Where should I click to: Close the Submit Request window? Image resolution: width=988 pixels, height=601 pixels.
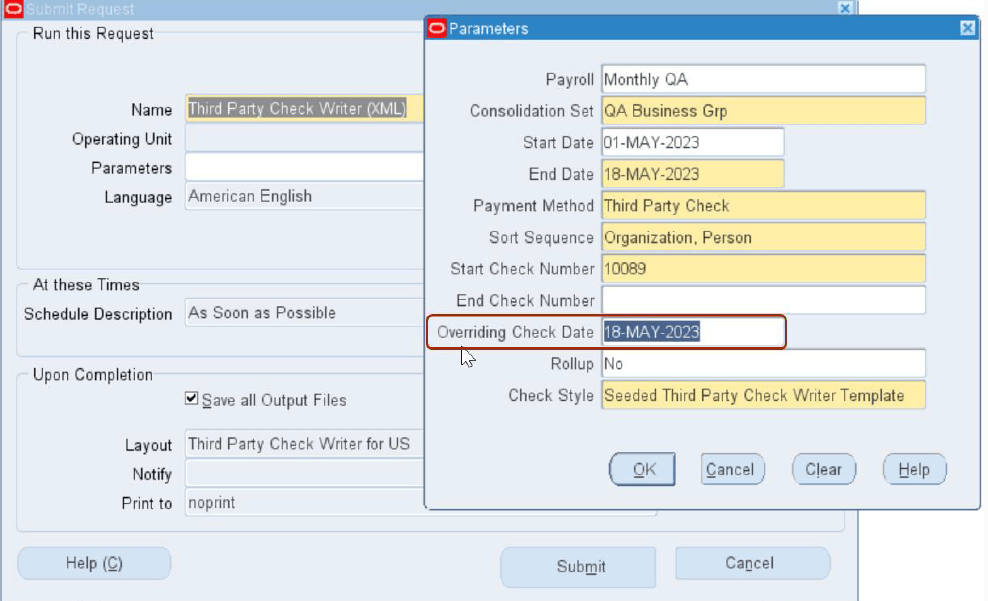pyautogui.click(x=845, y=8)
